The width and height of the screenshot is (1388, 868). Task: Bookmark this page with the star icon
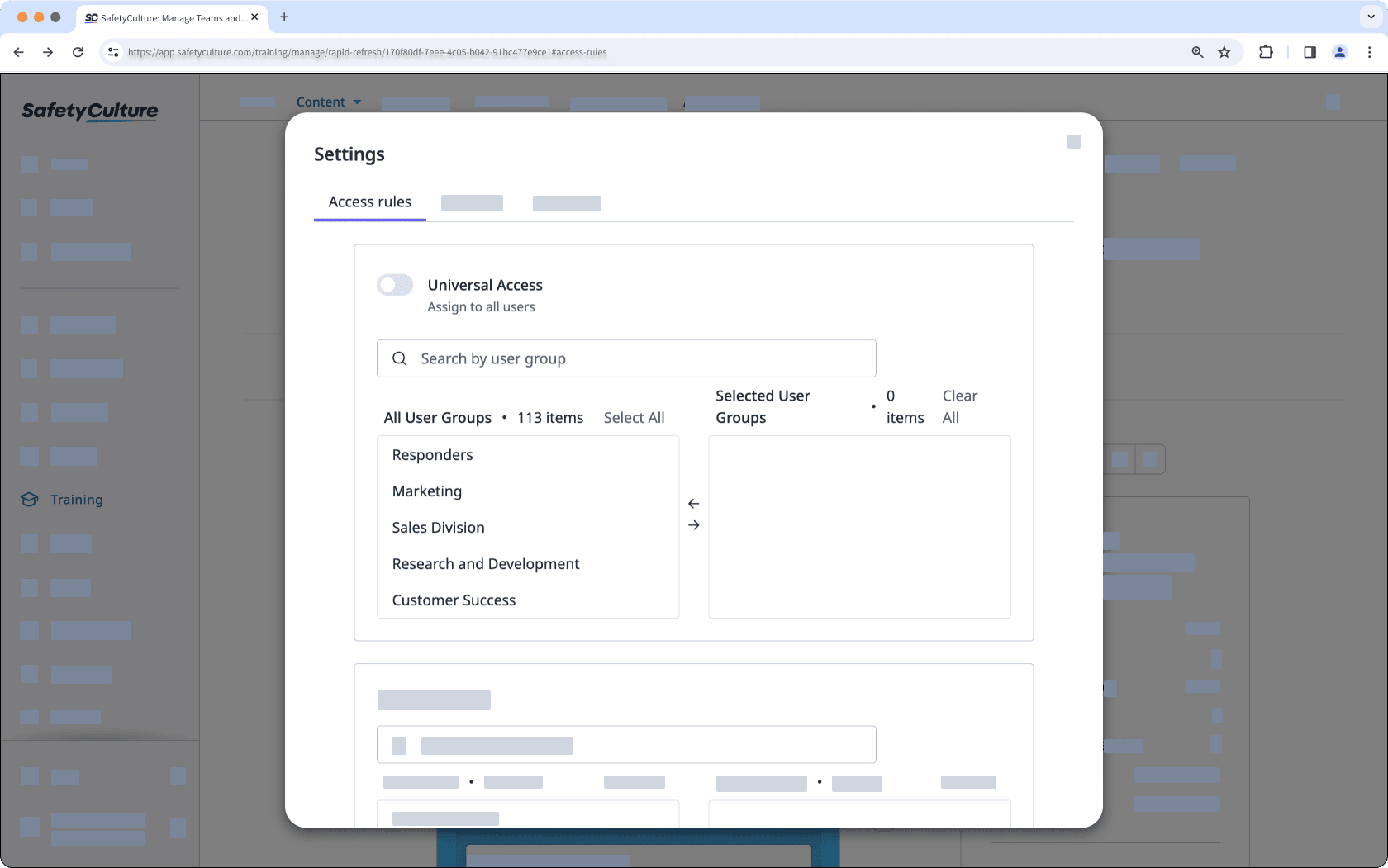coord(1224,52)
